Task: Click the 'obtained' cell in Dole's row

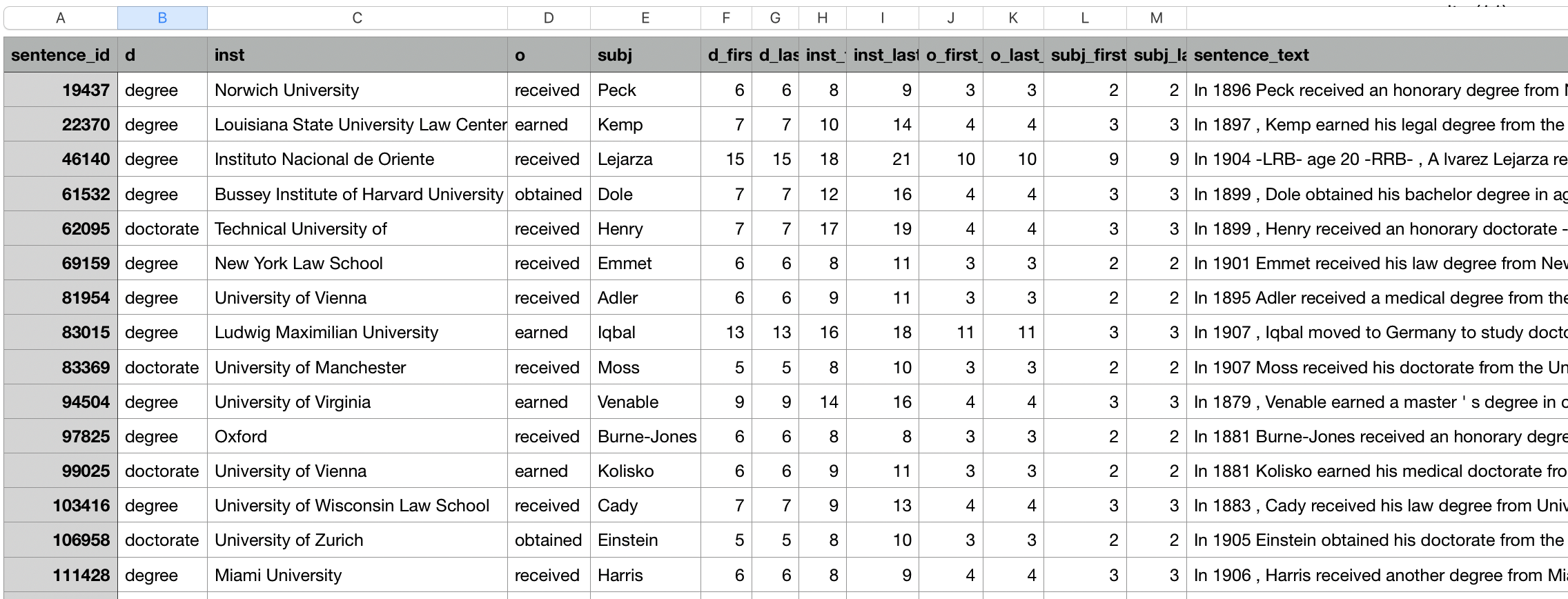Action: 549,194
